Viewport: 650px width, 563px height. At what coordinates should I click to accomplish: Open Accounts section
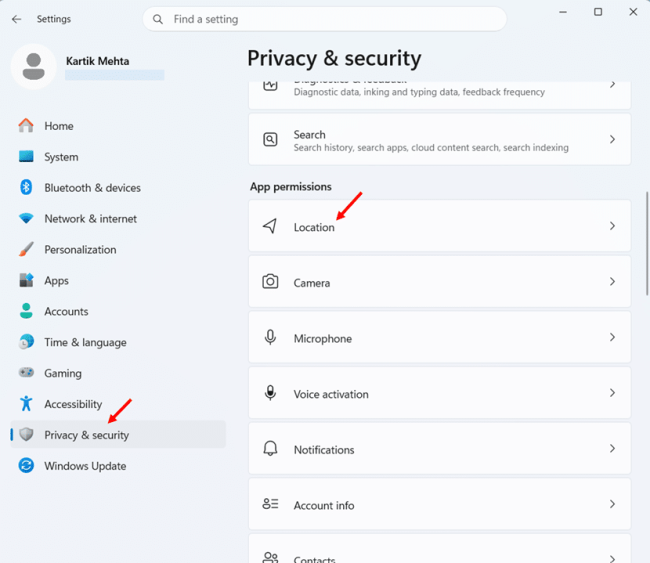pyautogui.click(x=118, y=311)
